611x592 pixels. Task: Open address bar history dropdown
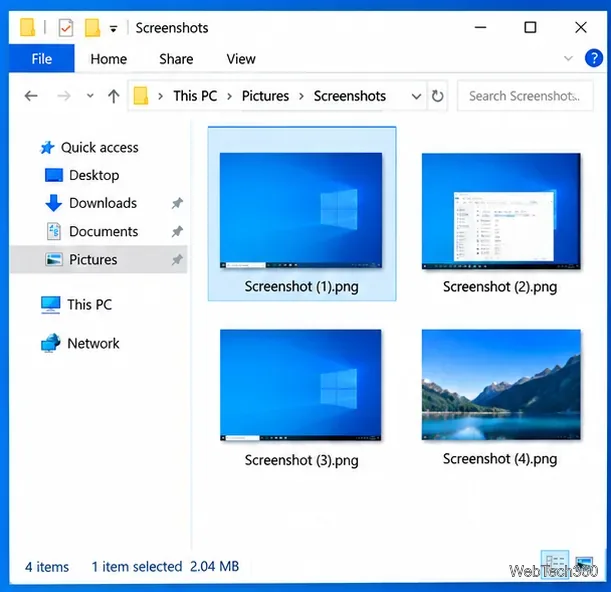[x=416, y=96]
